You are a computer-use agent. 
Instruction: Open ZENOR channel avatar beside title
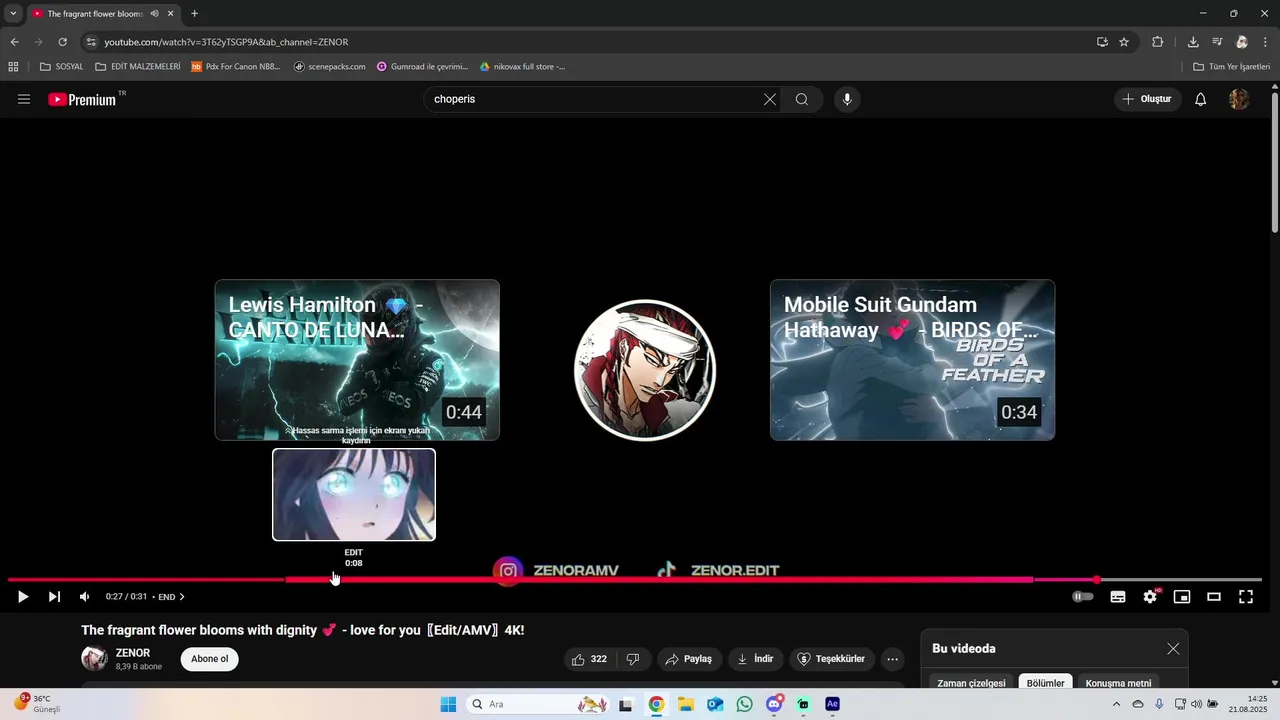pyautogui.click(x=94, y=659)
